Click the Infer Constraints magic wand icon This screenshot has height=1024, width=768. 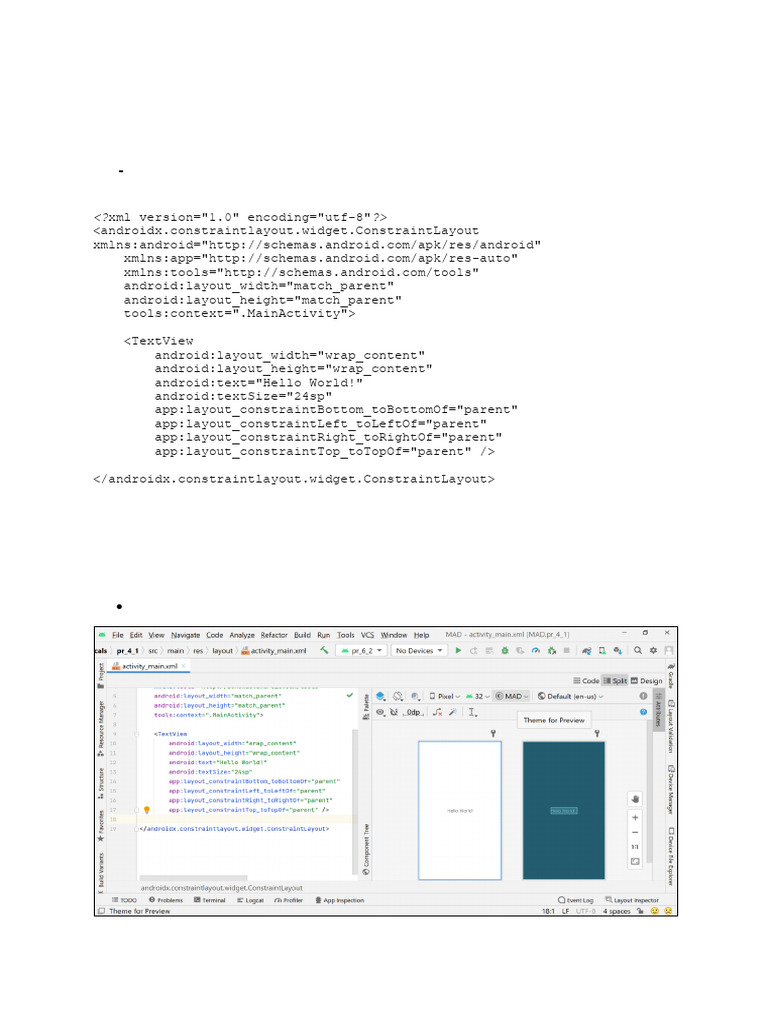click(x=453, y=712)
